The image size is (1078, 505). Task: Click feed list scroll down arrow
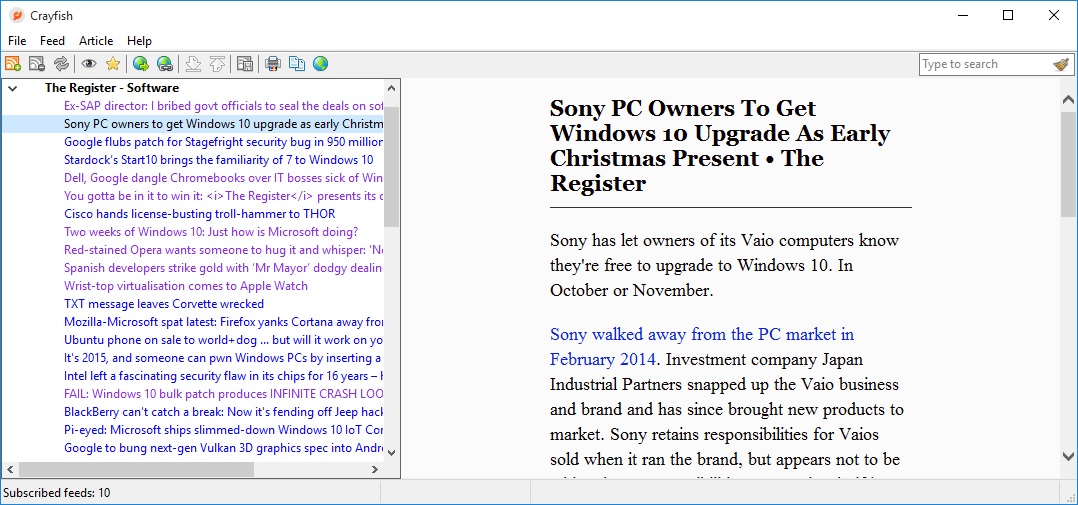click(391, 452)
